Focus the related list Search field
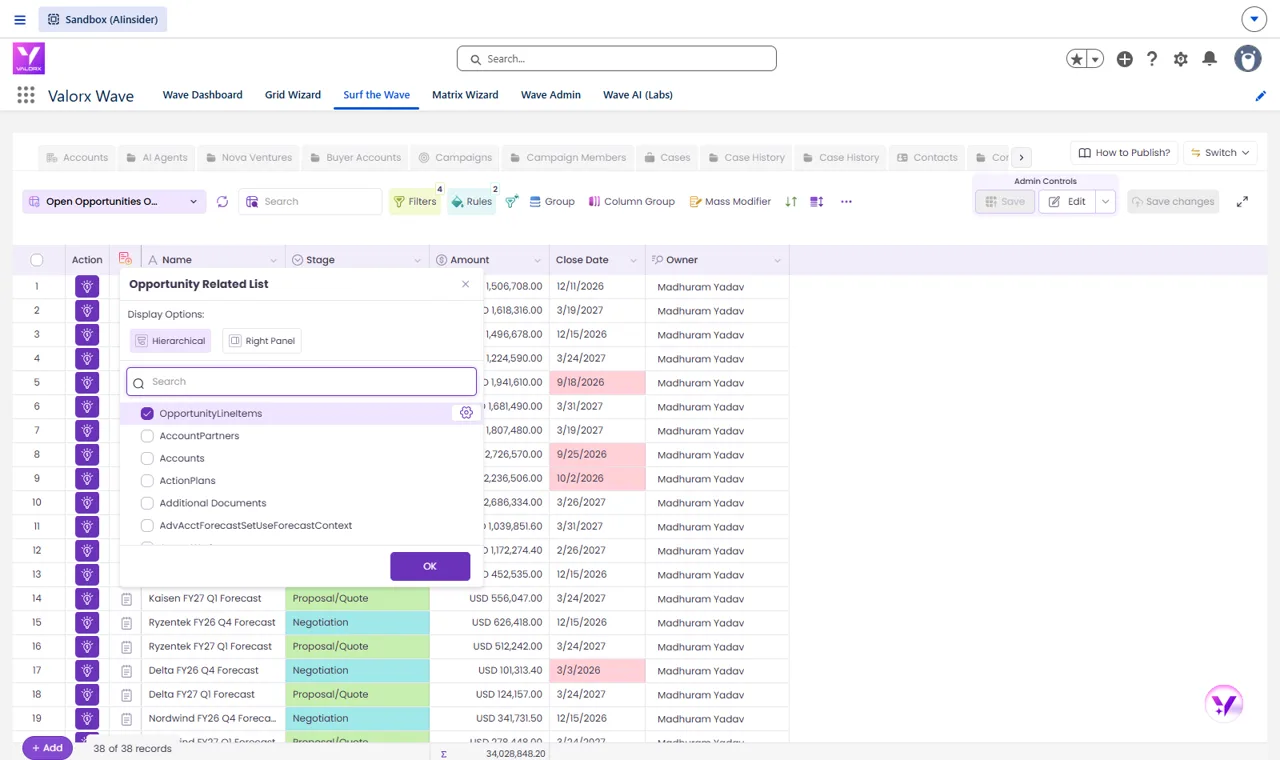This screenshot has height=760, width=1280. coord(302,382)
